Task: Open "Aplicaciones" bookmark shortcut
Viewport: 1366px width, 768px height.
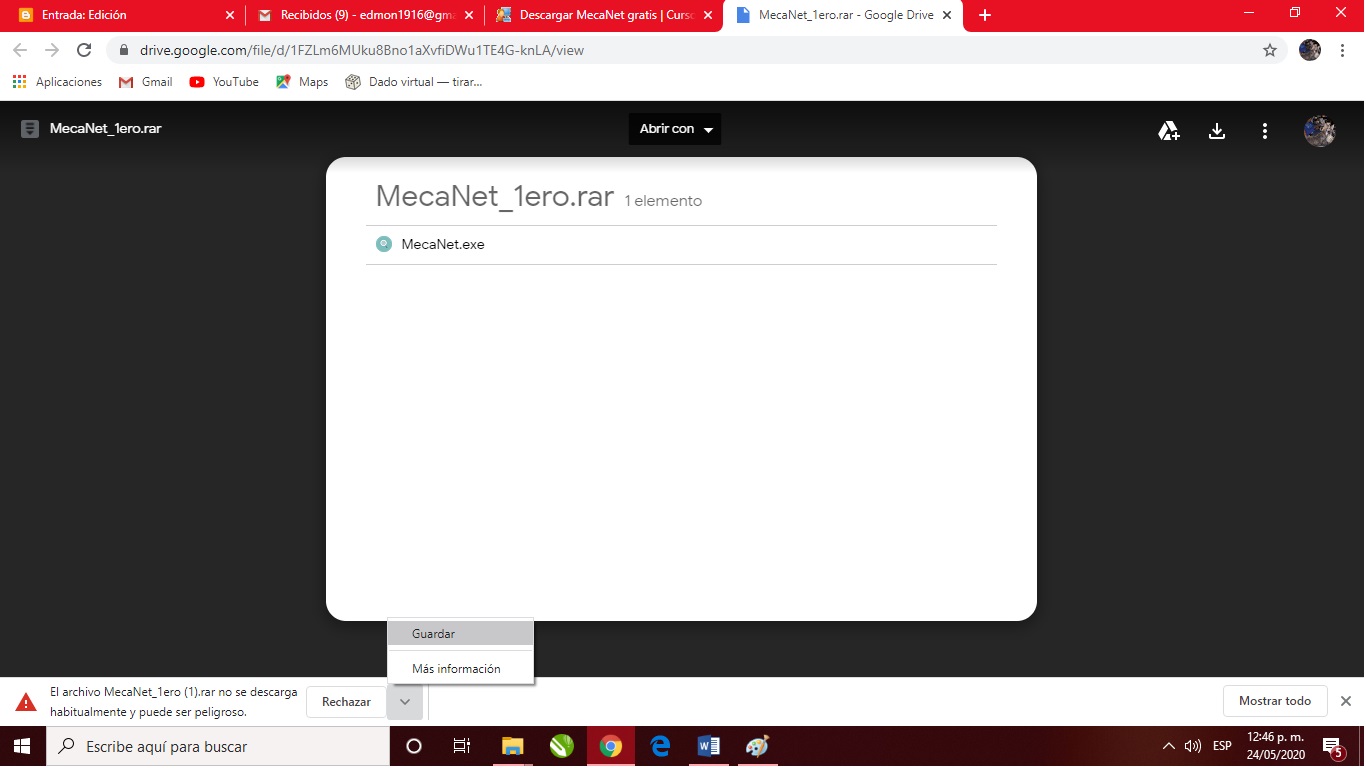Action: [x=57, y=82]
